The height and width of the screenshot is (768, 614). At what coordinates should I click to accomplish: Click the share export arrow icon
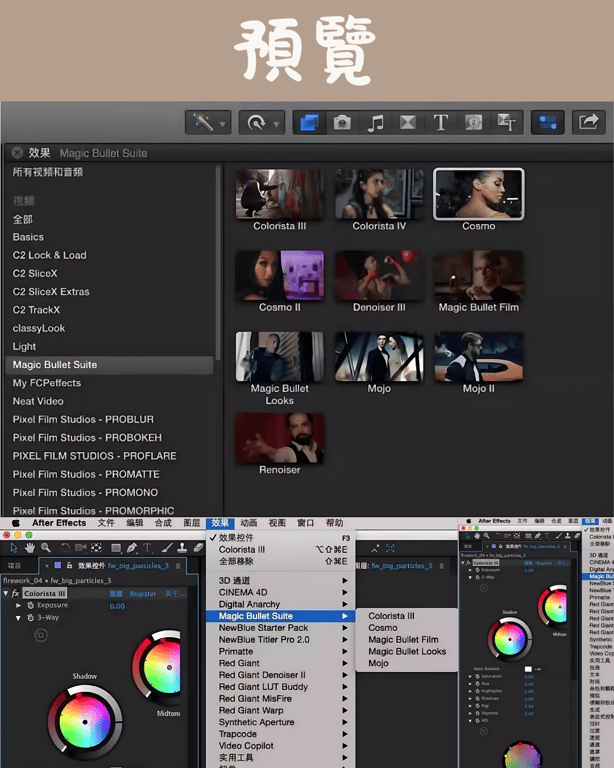pos(588,121)
